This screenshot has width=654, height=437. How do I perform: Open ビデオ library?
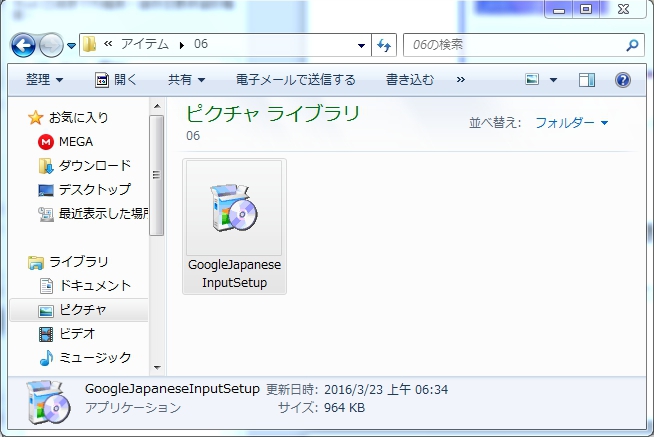(77, 334)
